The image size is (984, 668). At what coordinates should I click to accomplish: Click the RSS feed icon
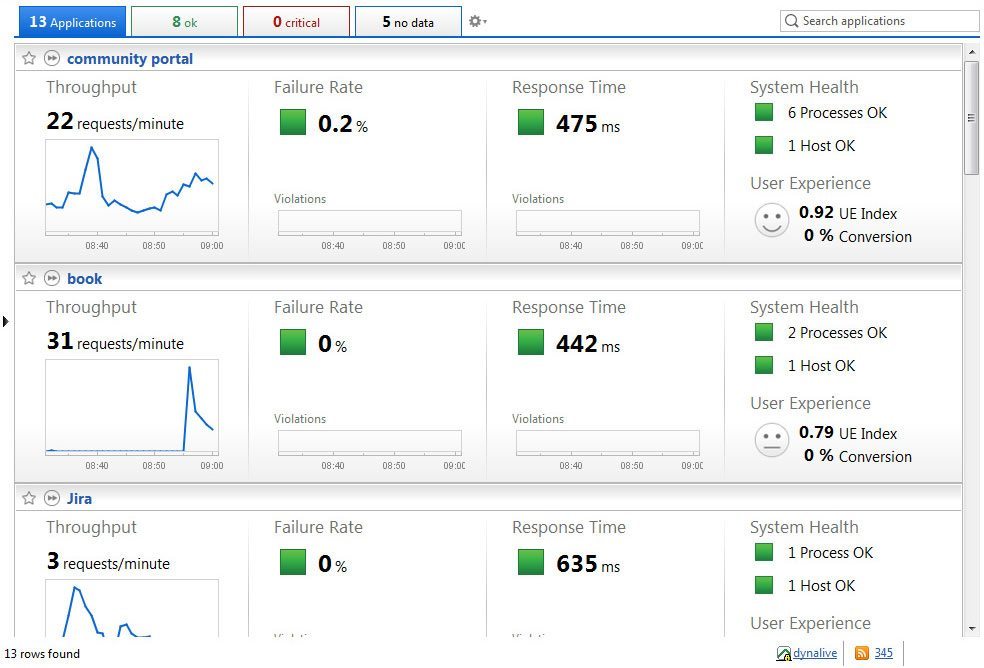tap(862, 654)
